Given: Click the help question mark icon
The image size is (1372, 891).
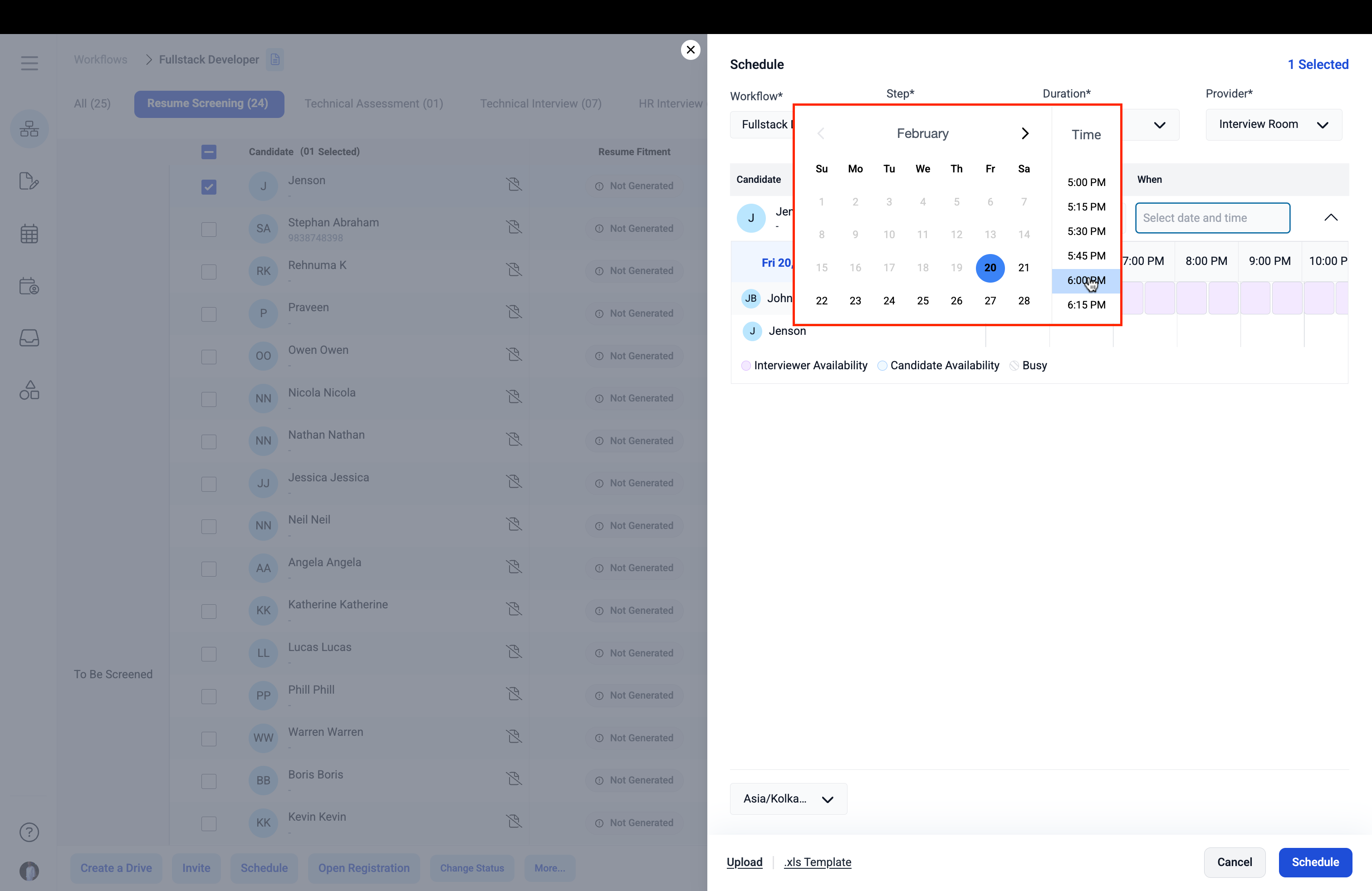Looking at the screenshot, I should [29, 832].
